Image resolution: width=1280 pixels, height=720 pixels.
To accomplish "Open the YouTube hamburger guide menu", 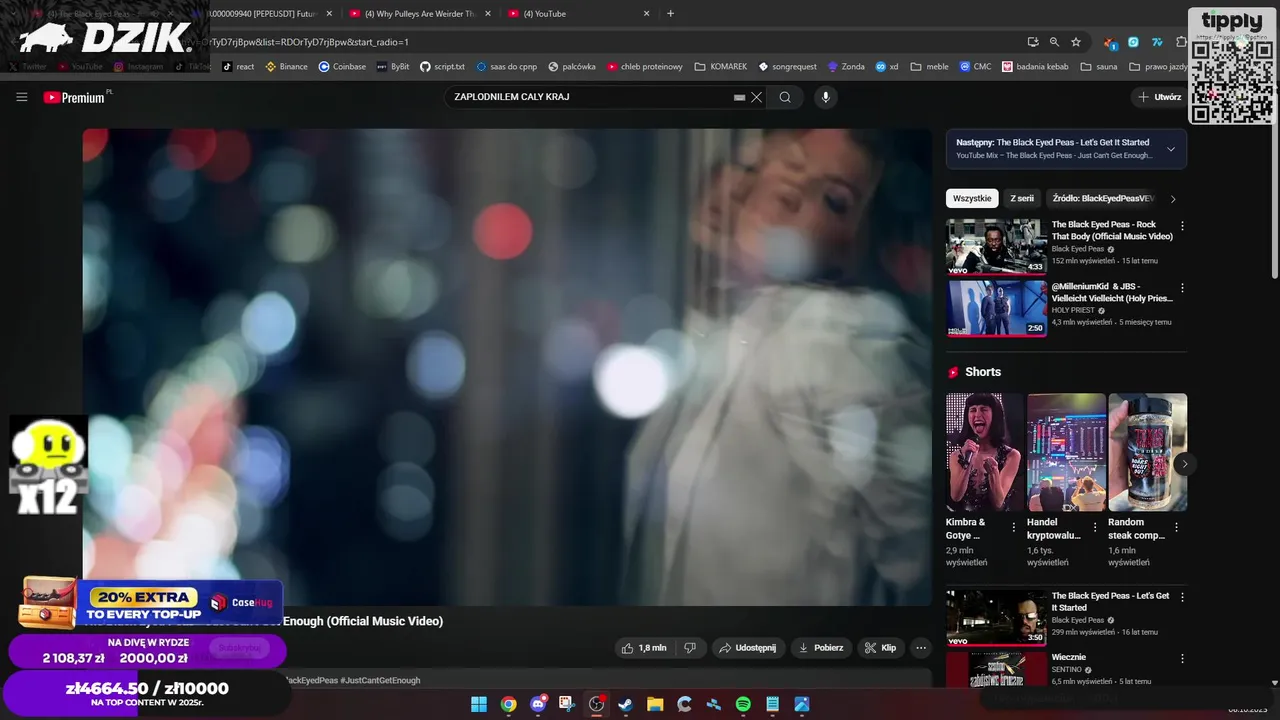I will tap(21, 97).
